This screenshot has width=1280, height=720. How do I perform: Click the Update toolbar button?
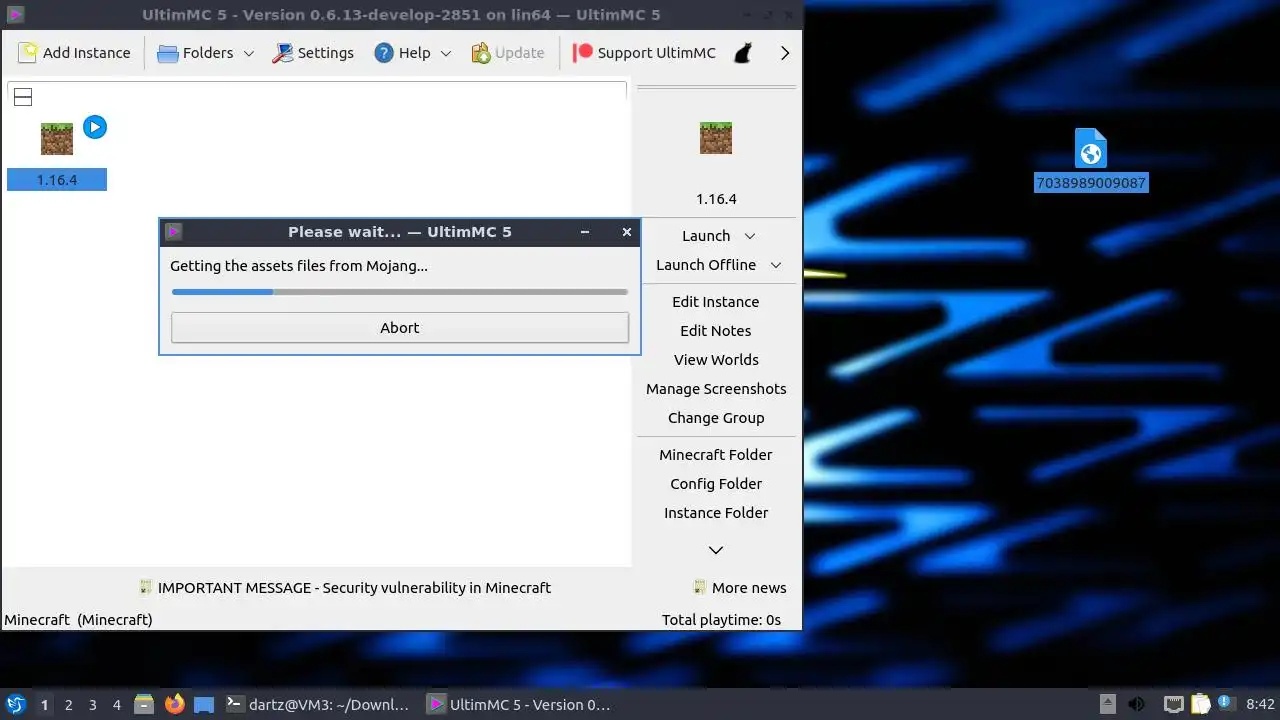click(x=507, y=53)
